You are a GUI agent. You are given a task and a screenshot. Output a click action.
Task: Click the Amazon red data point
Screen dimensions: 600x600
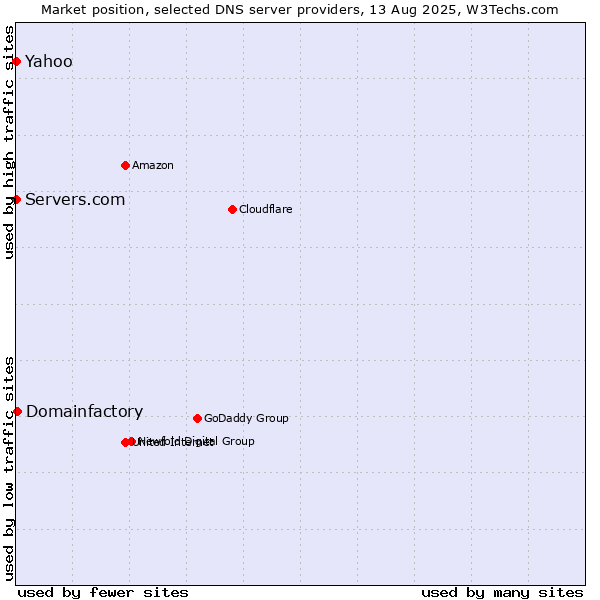(126, 166)
